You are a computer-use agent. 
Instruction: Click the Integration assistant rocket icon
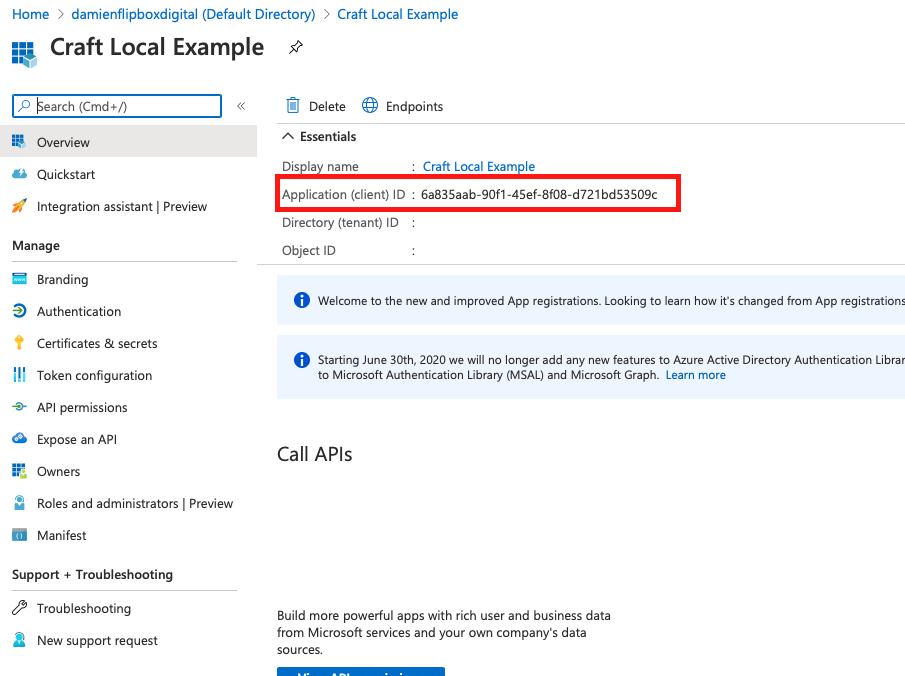pos(19,206)
